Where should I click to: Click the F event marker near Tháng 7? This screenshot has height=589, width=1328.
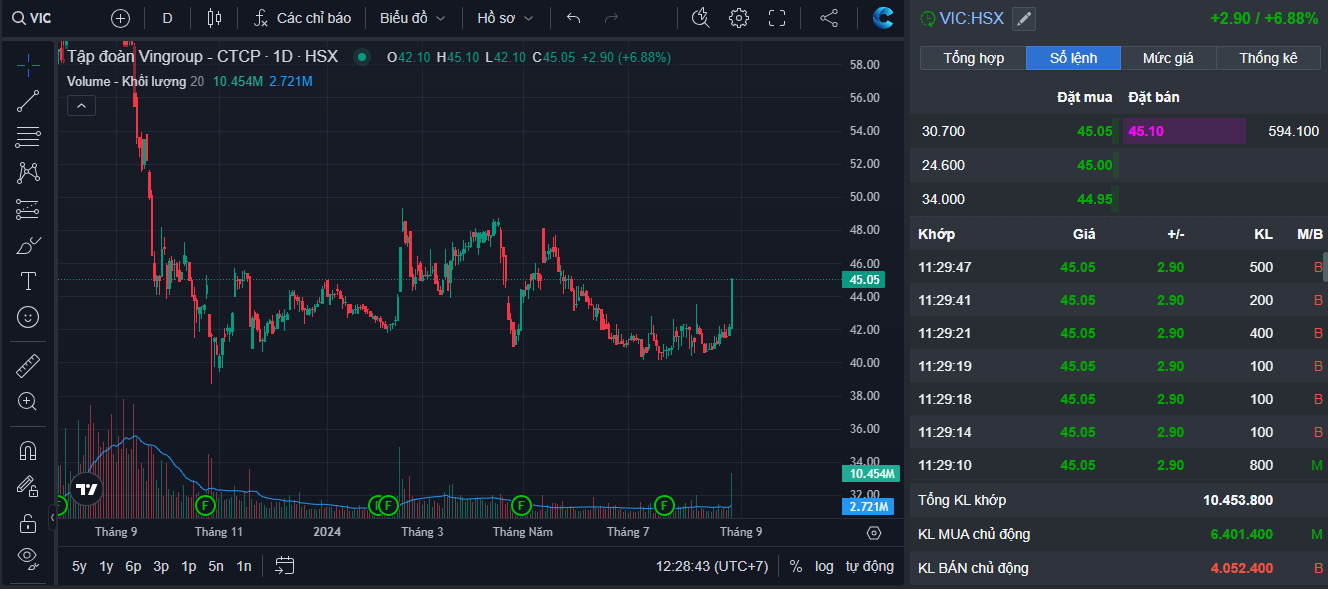(x=665, y=505)
